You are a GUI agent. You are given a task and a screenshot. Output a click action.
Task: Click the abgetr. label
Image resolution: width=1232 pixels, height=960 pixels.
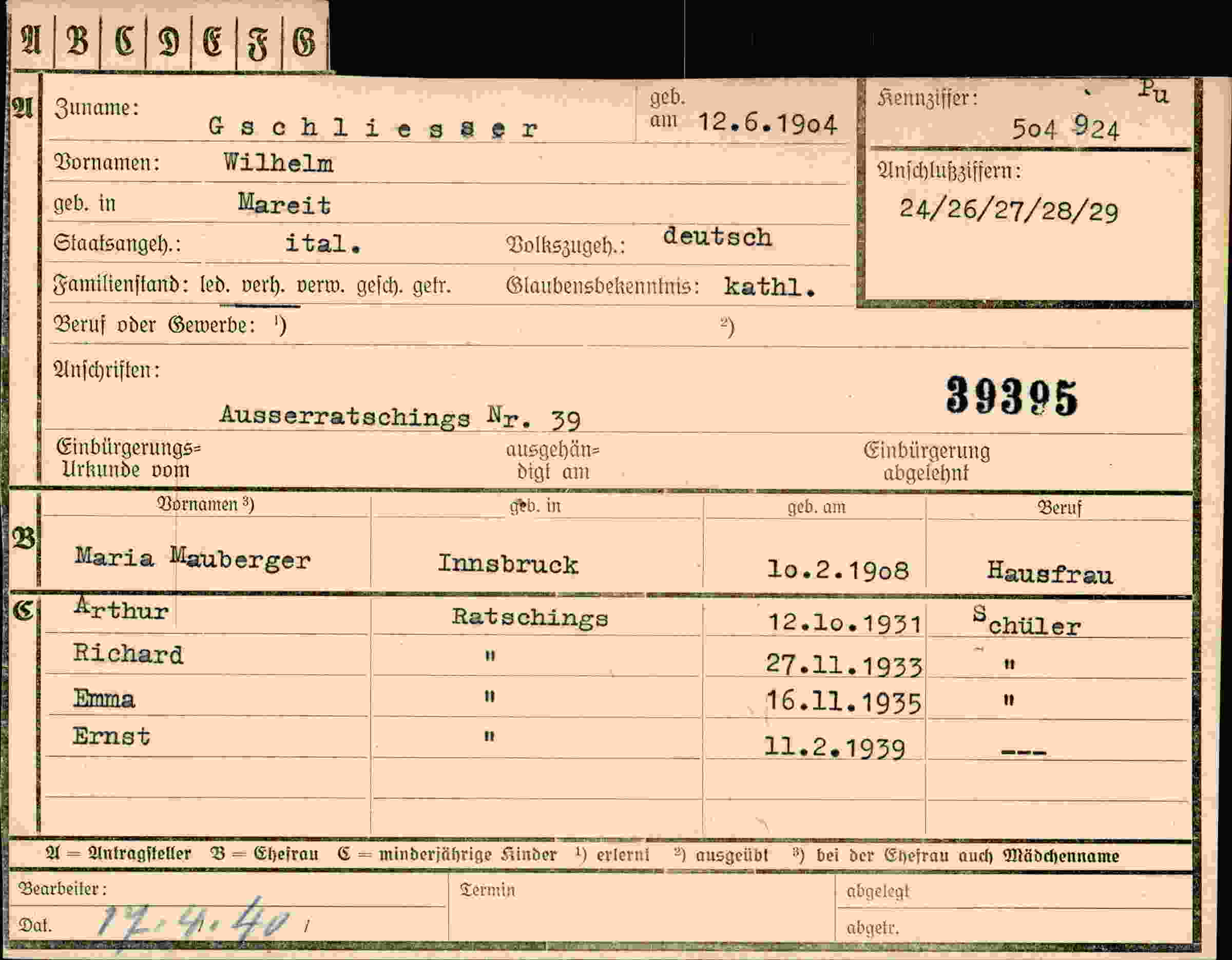872,928
